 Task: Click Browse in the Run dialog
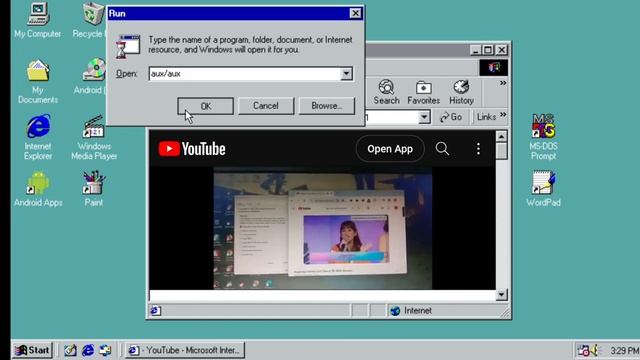coord(327,106)
